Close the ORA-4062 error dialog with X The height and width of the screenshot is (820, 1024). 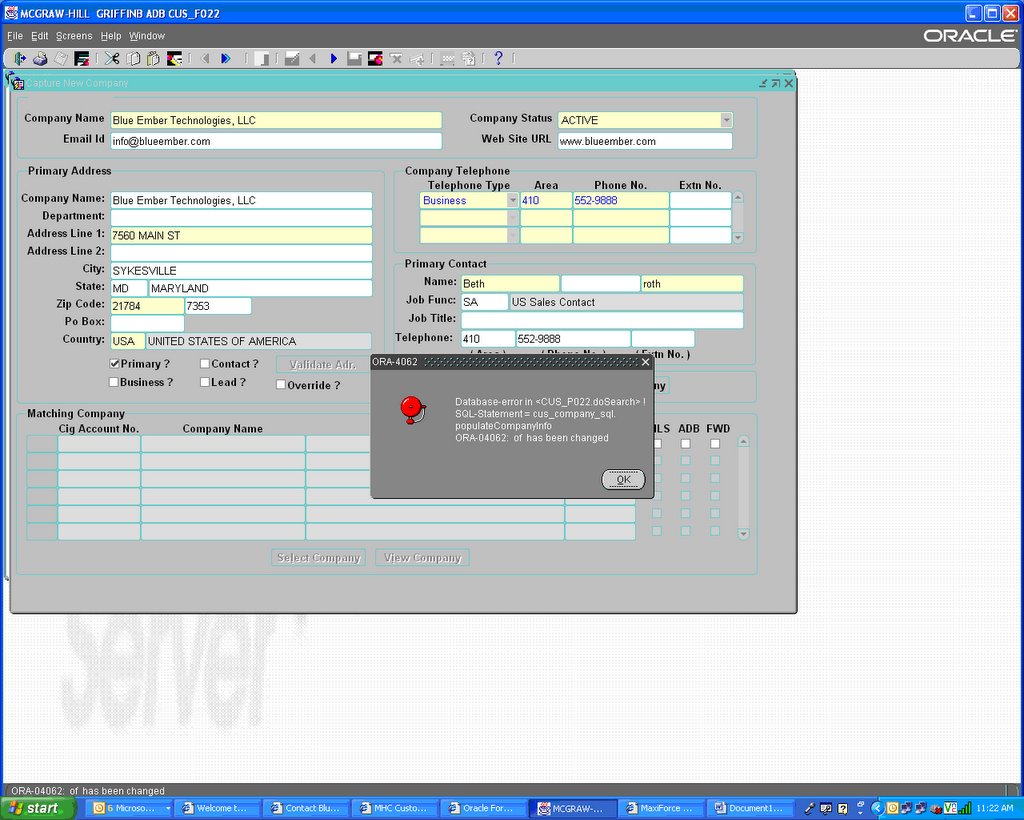(645, 362)
